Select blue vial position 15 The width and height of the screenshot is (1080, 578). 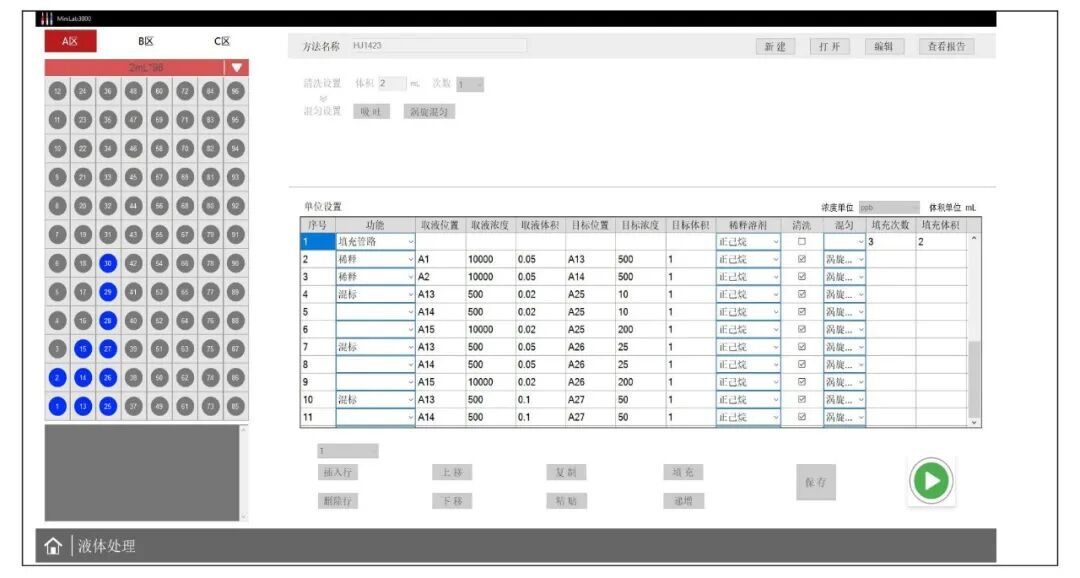tap(83, 349)
